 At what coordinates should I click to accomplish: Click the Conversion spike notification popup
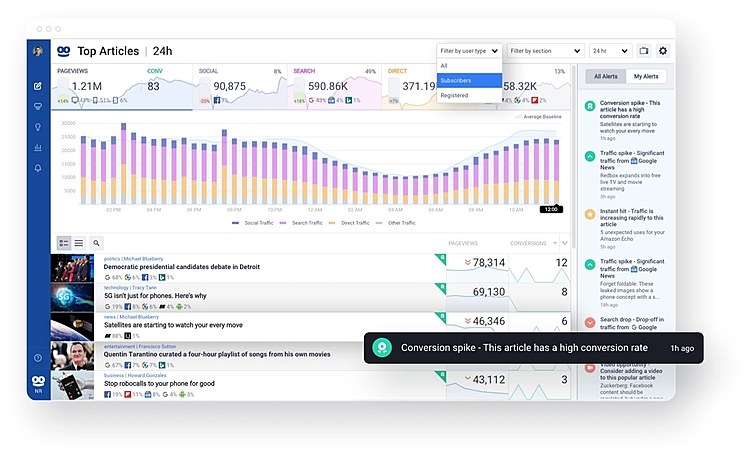point(534,348)
